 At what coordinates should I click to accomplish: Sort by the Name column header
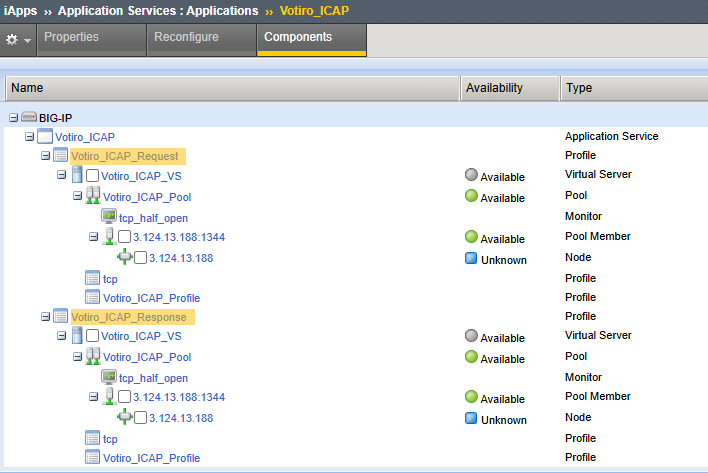[232, 88]
